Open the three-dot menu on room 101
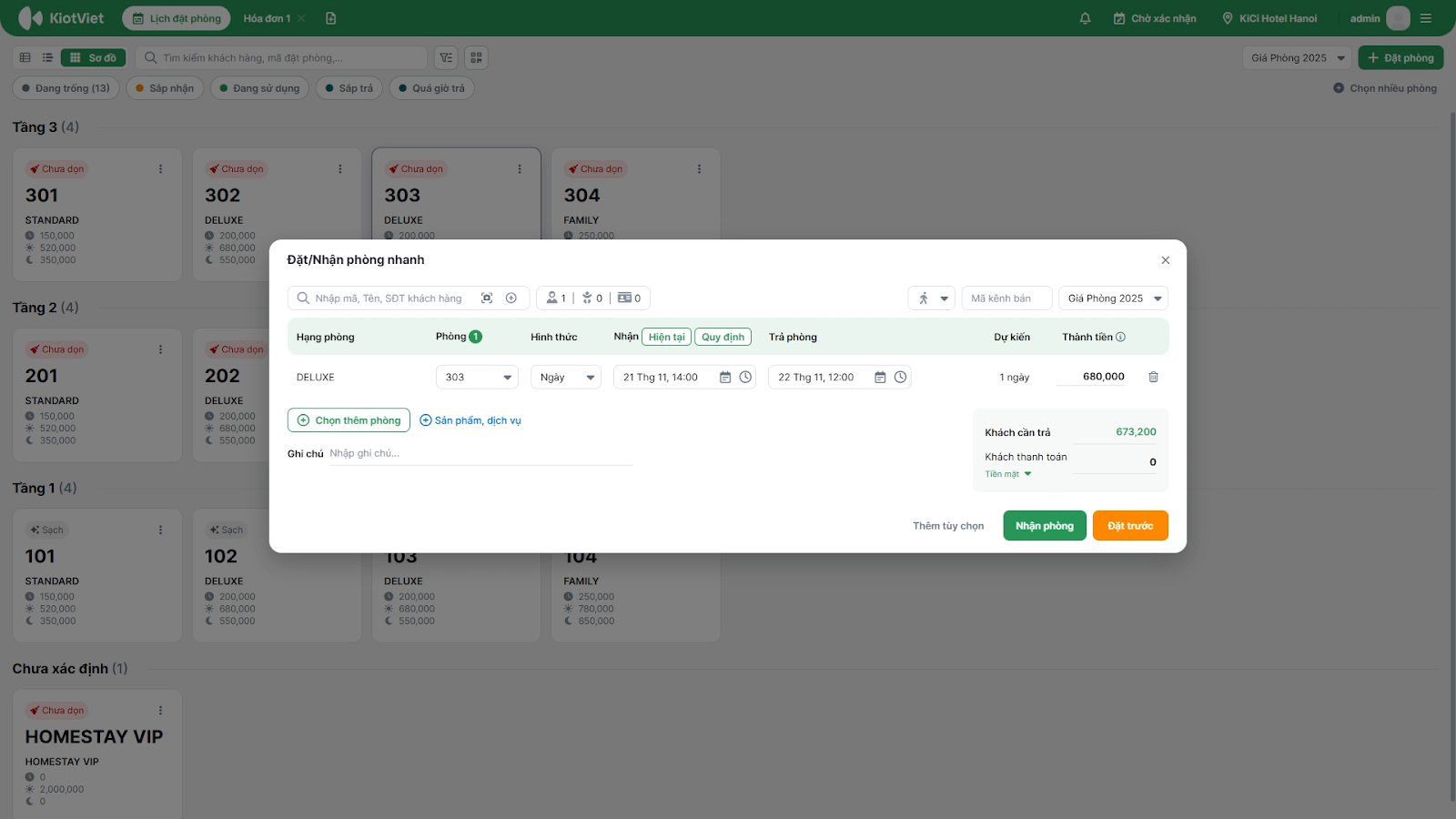Viewport: 1456px width, 819px height. [160, 530]
